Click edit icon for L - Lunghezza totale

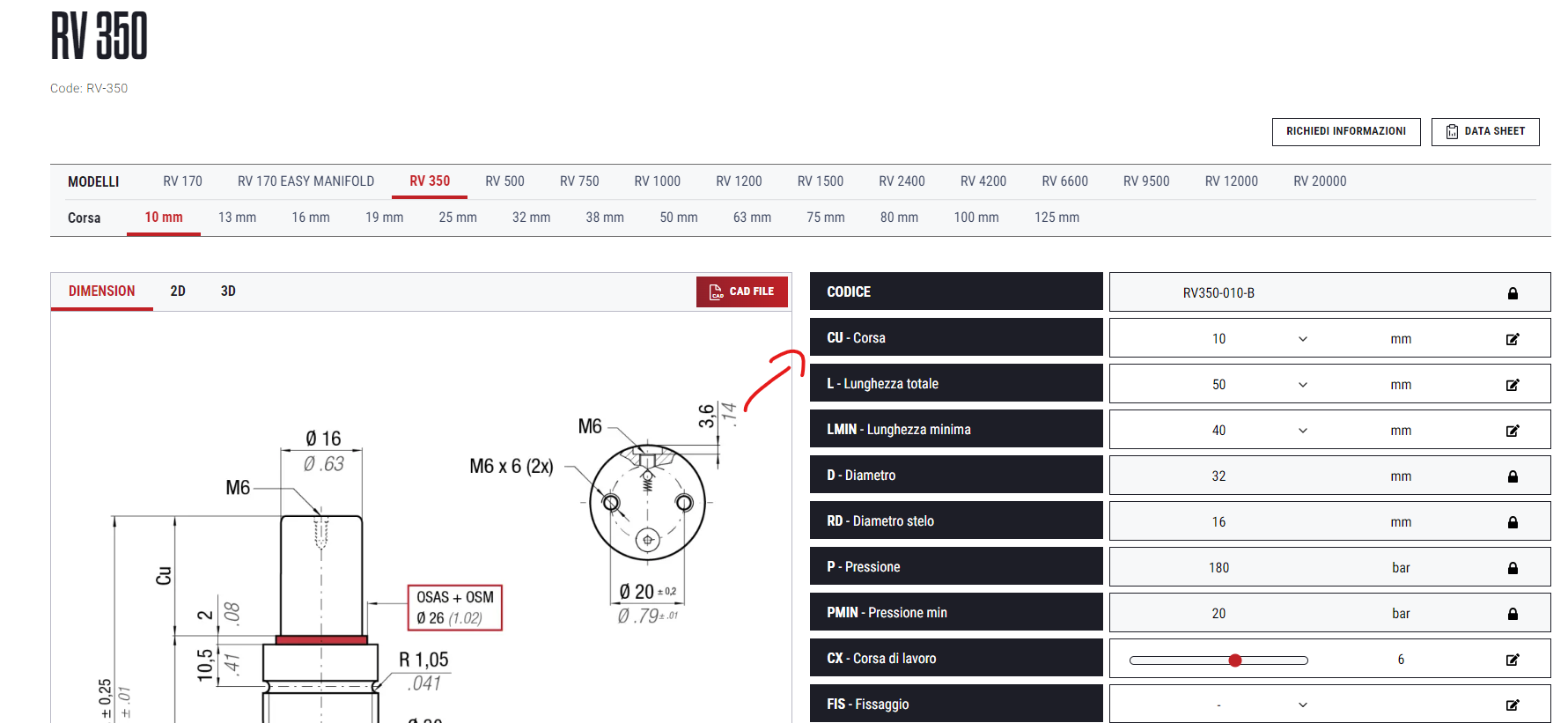1513,385
